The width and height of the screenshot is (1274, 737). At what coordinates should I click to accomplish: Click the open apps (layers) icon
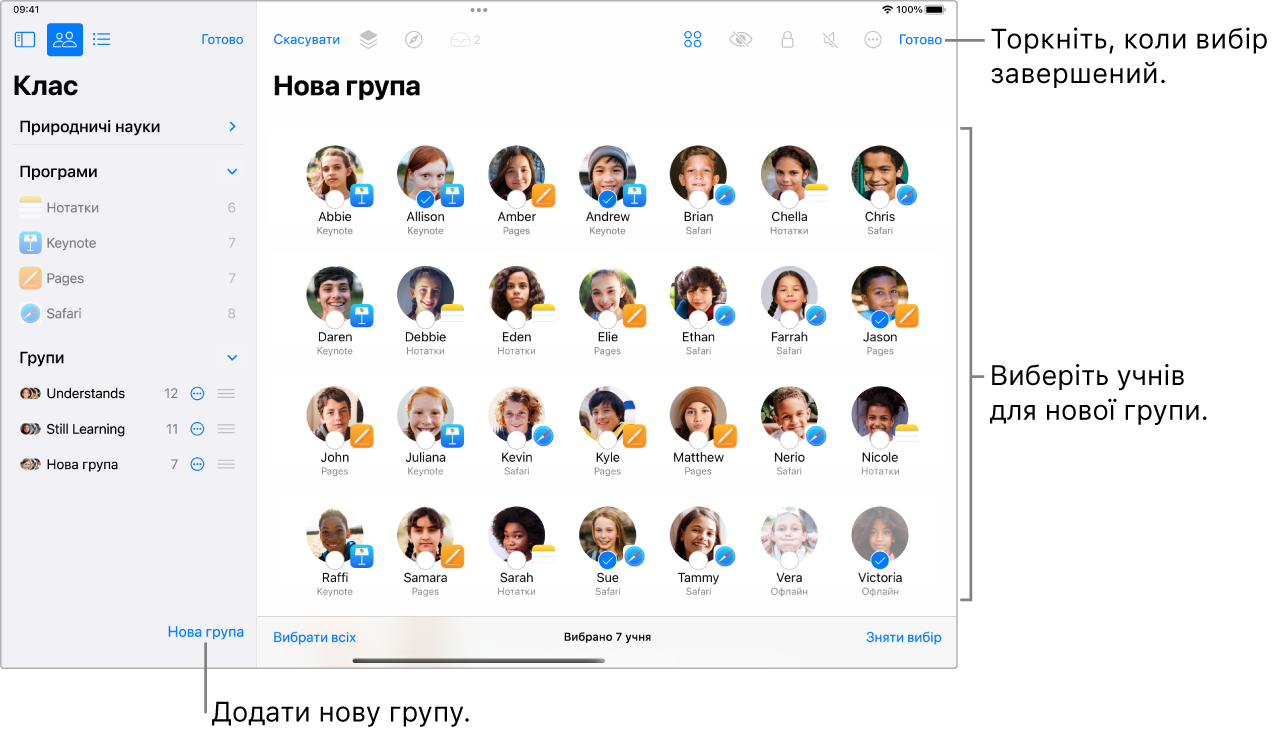[x=367, y=39]
